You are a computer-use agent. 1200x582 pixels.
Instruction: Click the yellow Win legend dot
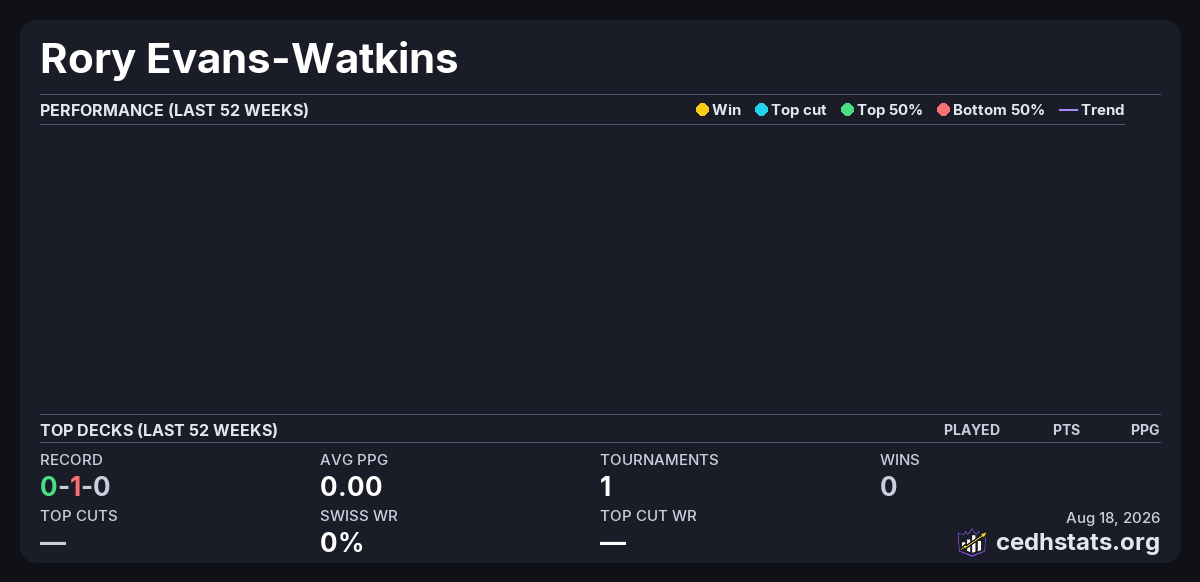point(702,110)
